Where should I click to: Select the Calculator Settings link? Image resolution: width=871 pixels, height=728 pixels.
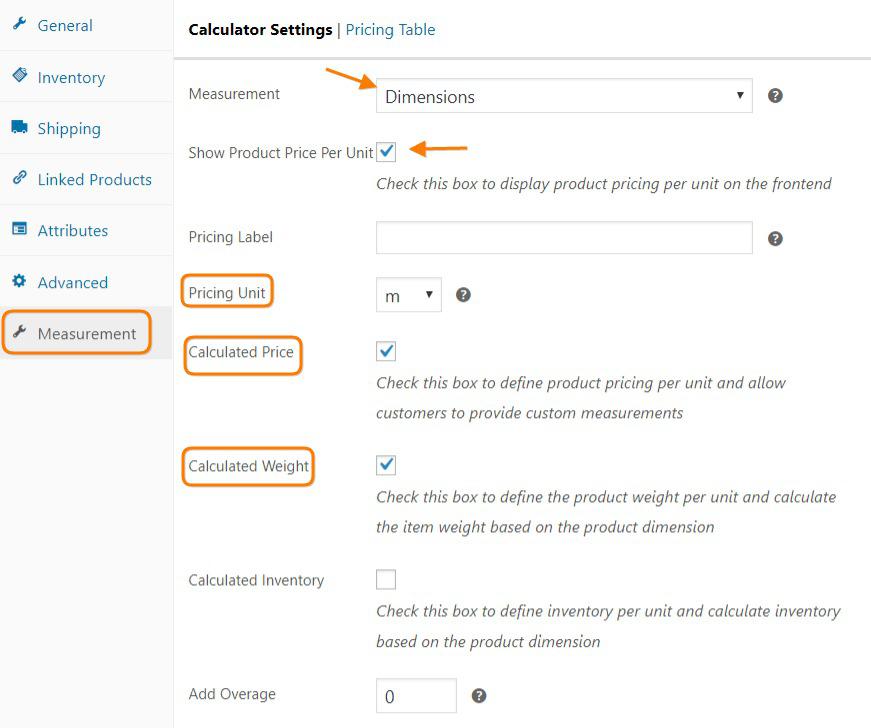click(260, 29)
